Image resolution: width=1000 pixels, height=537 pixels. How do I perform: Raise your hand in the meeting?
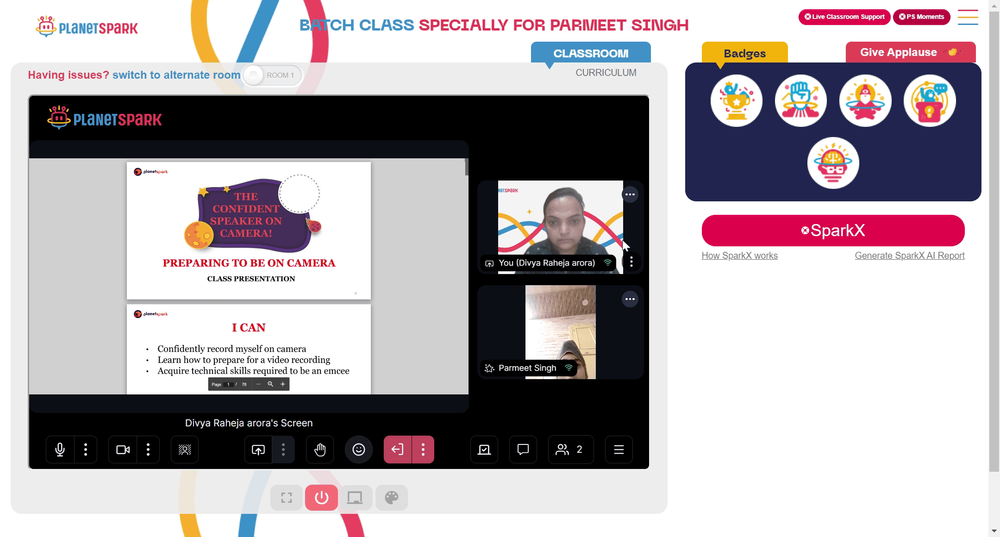point(320,450)
